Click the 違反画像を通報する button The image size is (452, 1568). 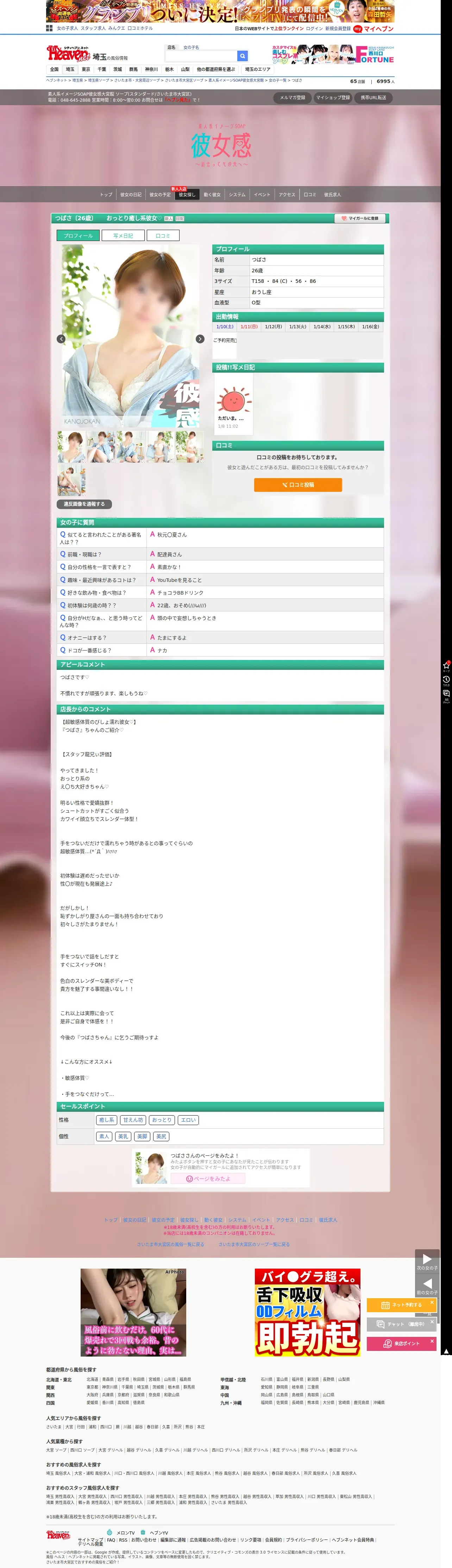[84, 504]
